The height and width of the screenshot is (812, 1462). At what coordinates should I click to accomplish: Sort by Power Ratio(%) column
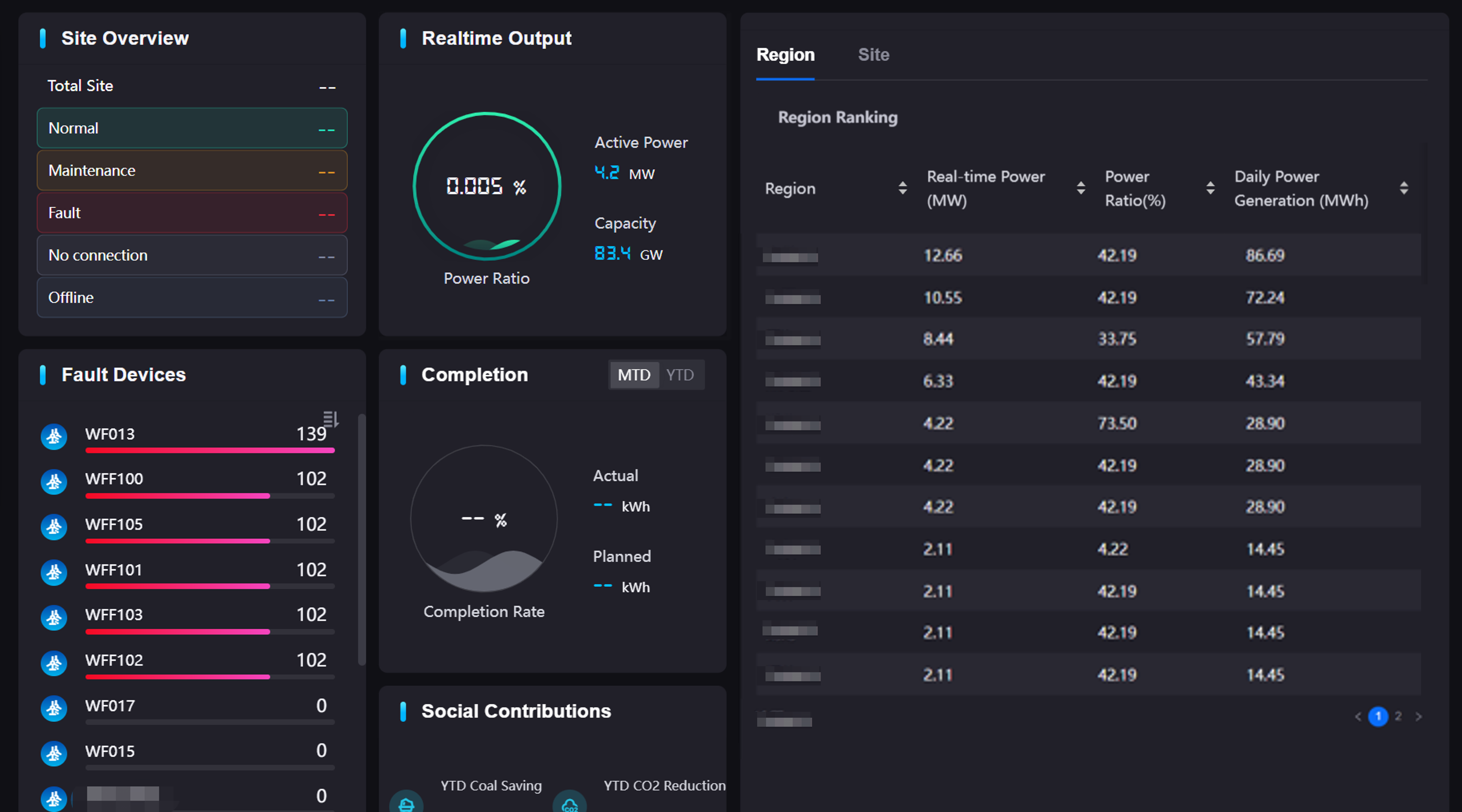(x=1210, y=188)
